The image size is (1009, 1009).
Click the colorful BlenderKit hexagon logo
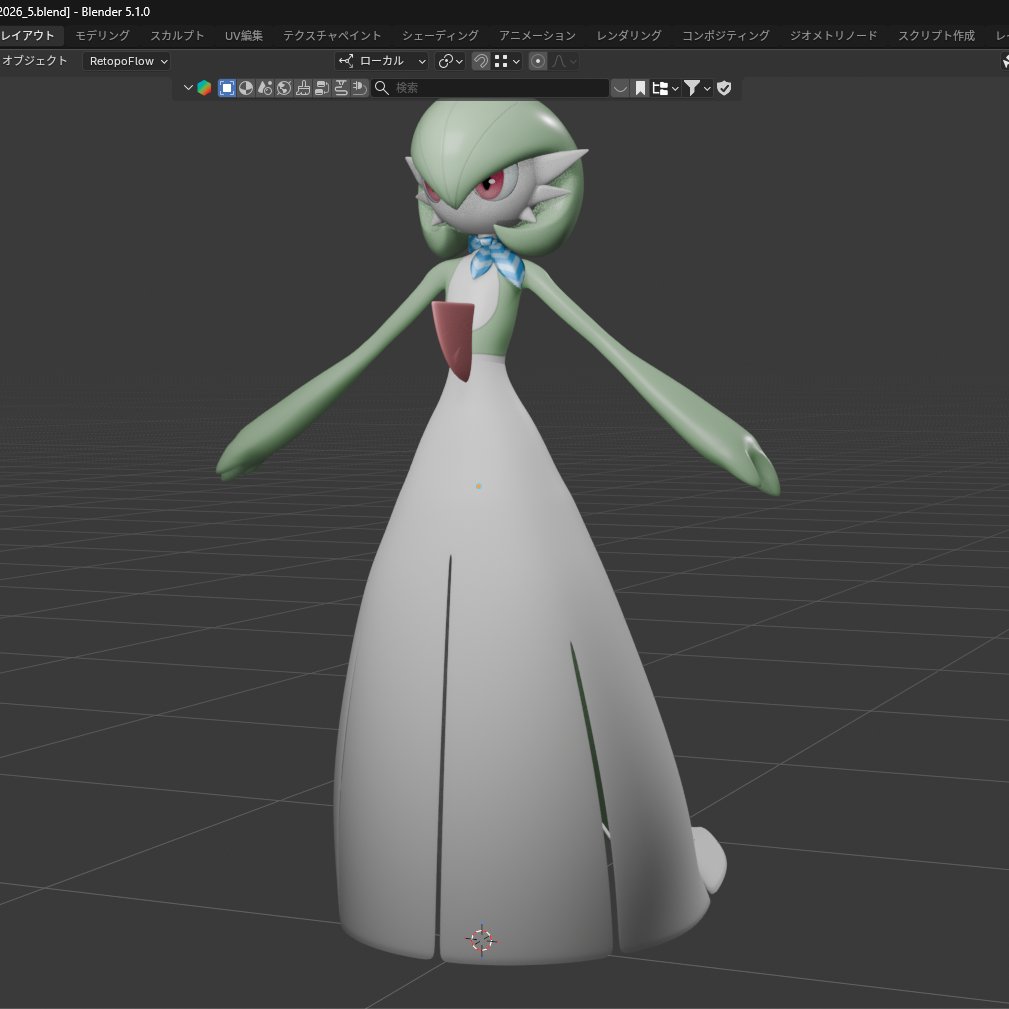click(x=204, y=88)
